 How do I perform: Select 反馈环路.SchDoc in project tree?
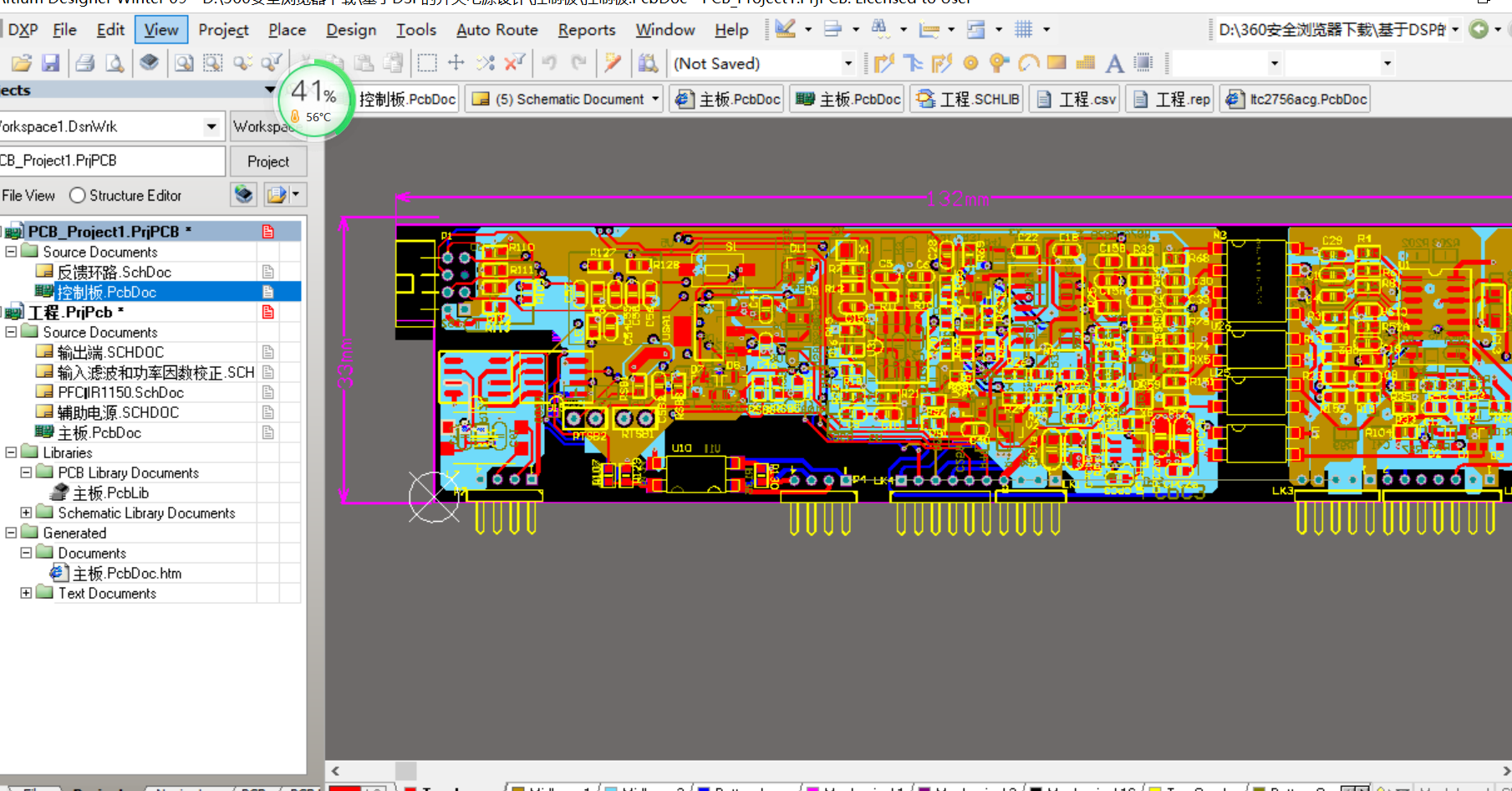click(x=115, y=272)
